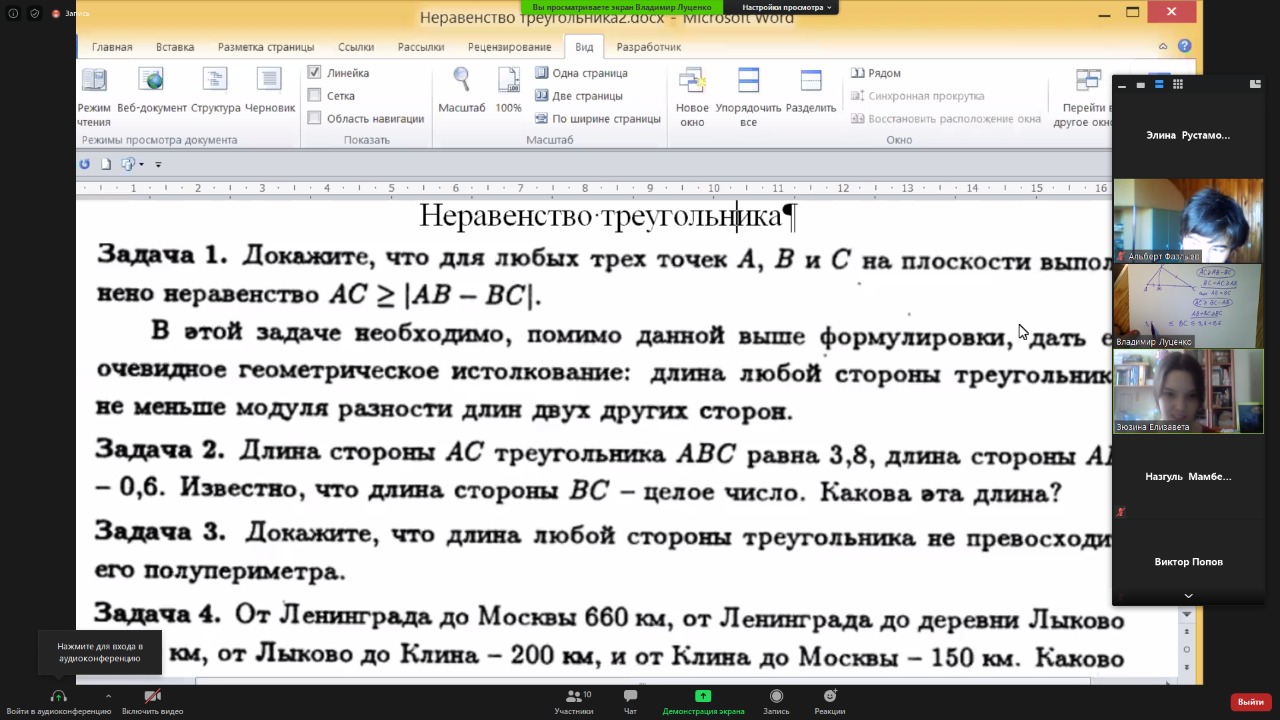
Task: Click the 100% zoom icon
Action: 508,81
